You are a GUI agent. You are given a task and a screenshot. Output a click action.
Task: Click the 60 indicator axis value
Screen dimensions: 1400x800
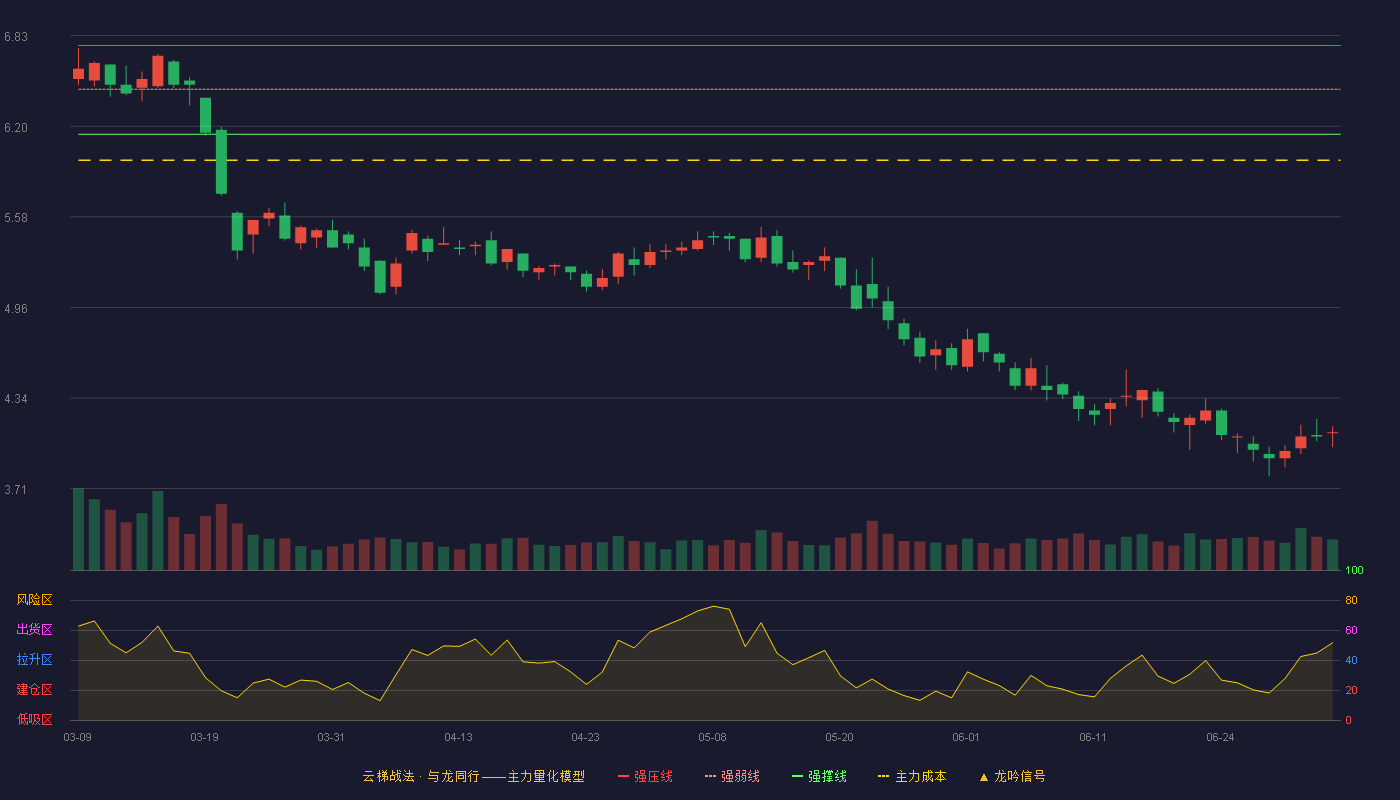coord(1351,630)
